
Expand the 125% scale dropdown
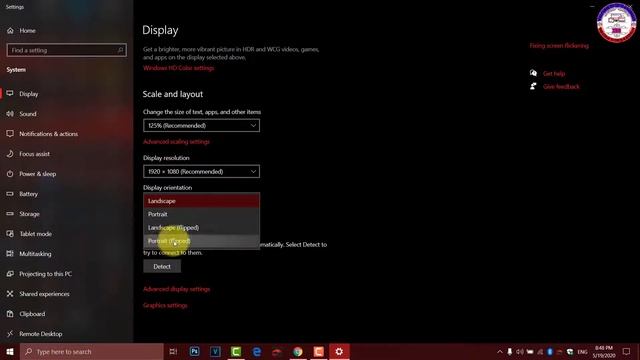point(201,125)
